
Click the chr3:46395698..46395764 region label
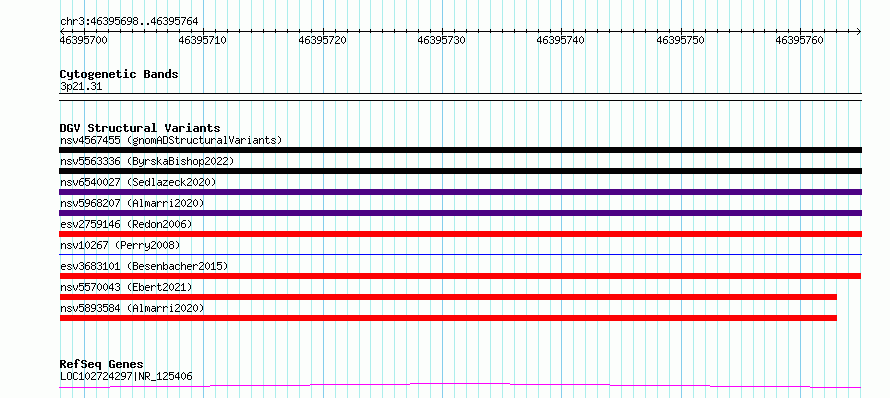[129, 22]
